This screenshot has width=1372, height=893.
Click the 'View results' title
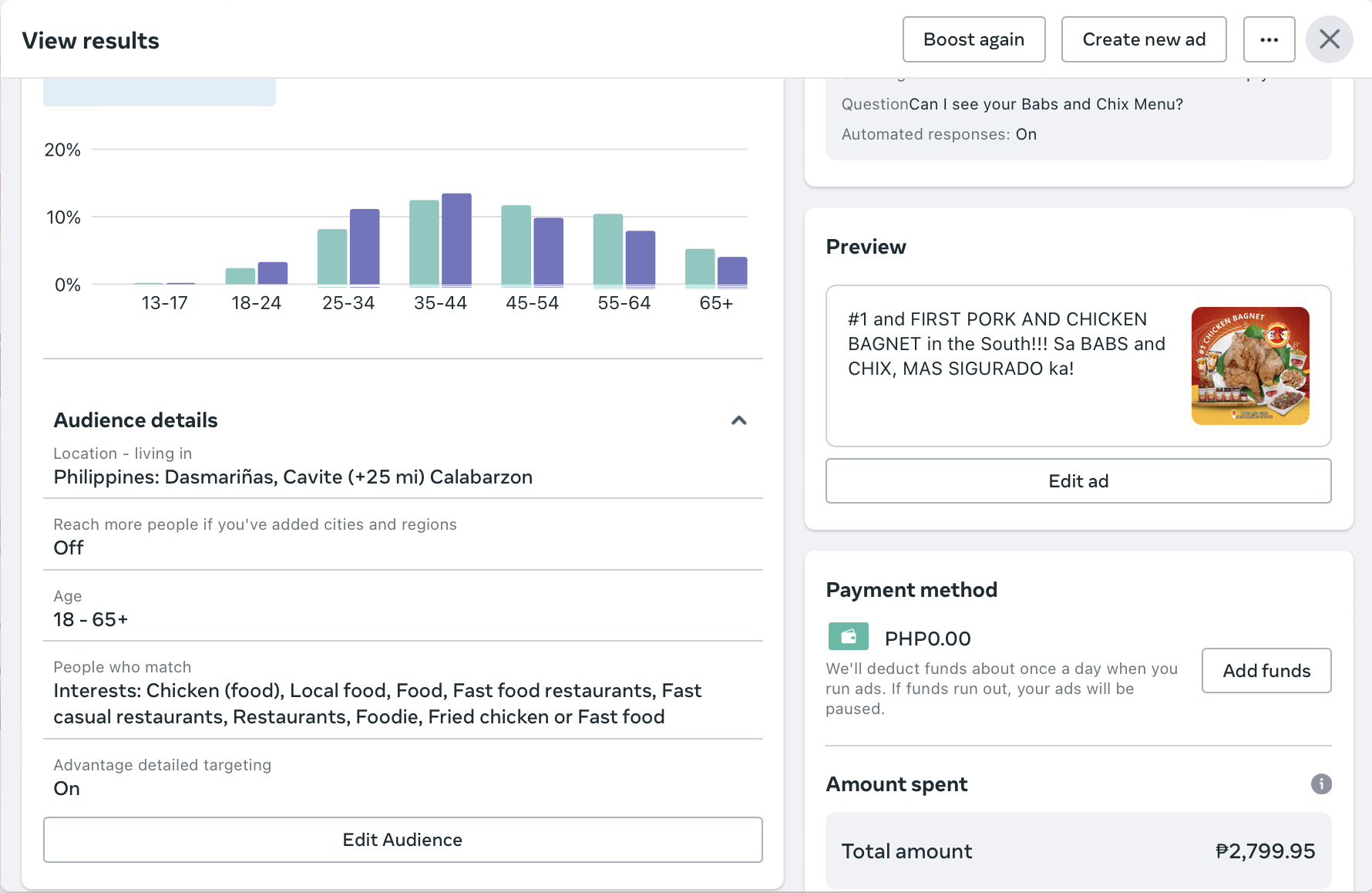pos(90,41)
